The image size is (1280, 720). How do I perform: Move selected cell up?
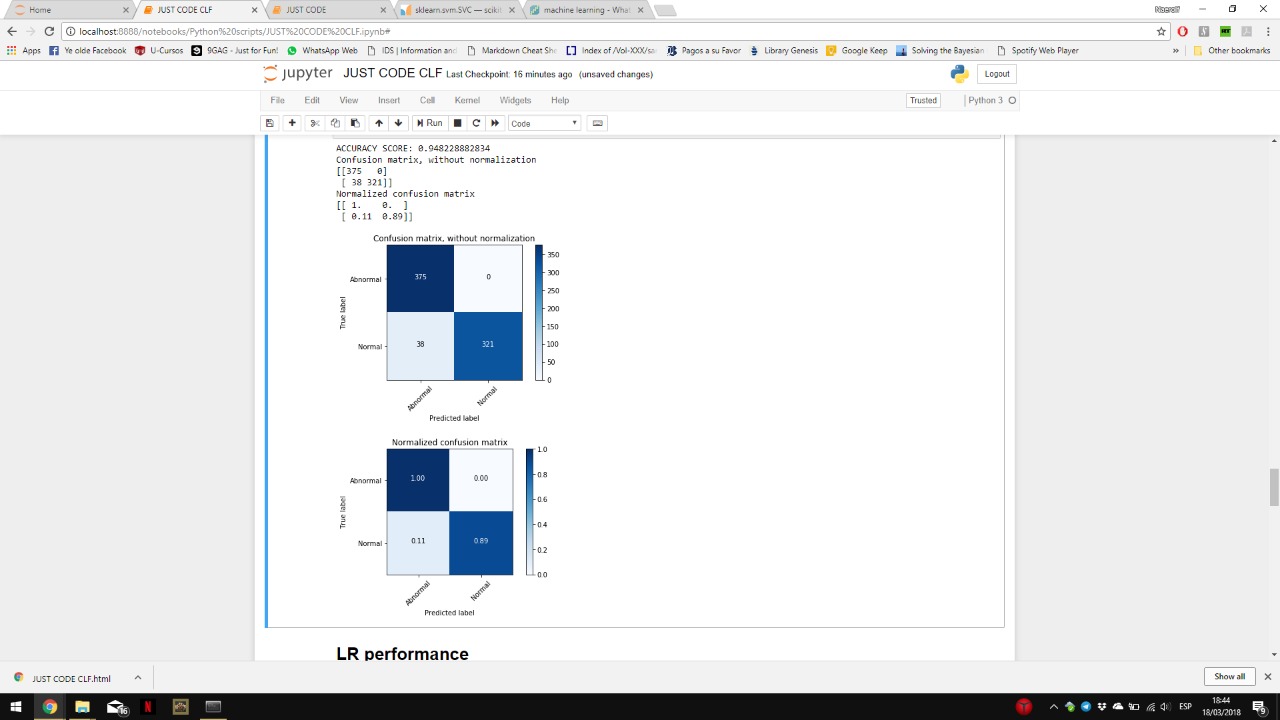click(x=378, y=123)
